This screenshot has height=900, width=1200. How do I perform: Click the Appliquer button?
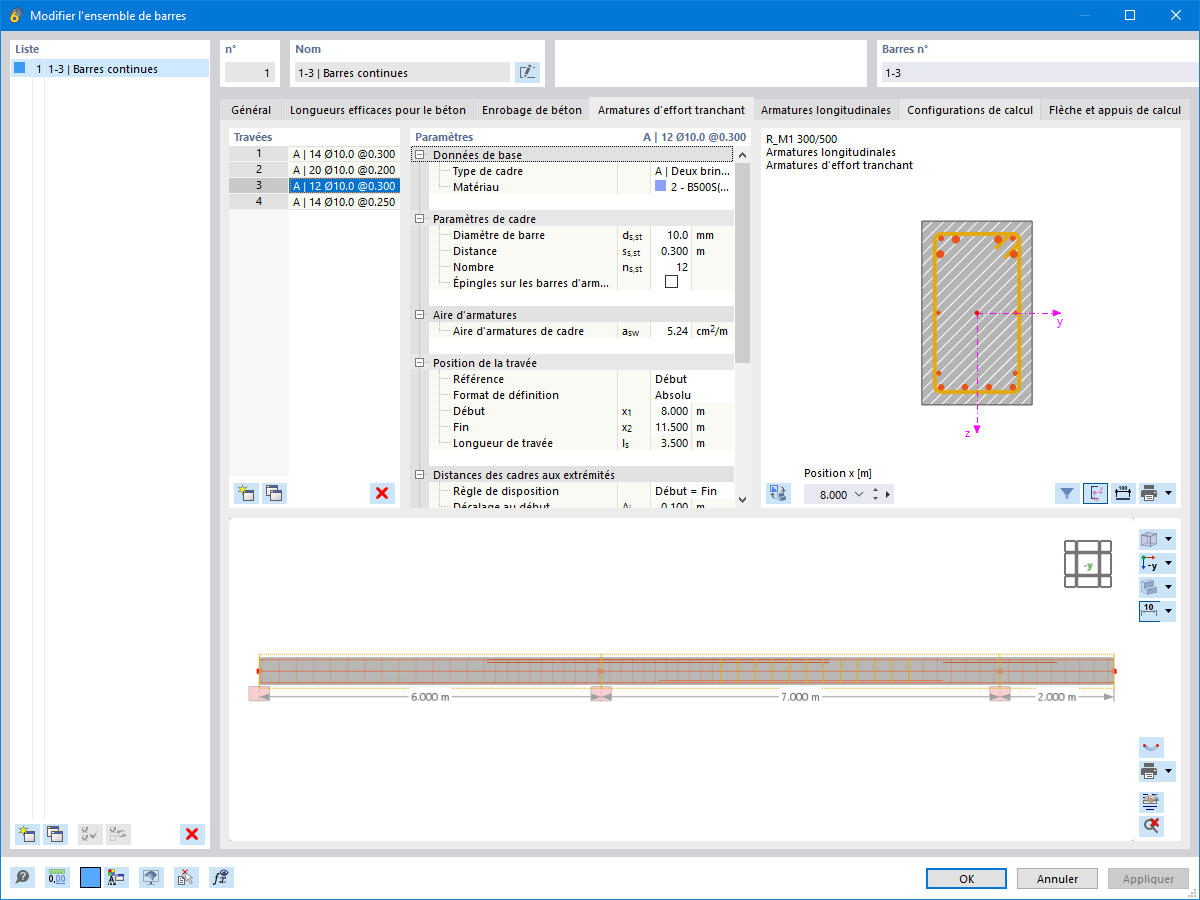click(x=1148, y=879)
